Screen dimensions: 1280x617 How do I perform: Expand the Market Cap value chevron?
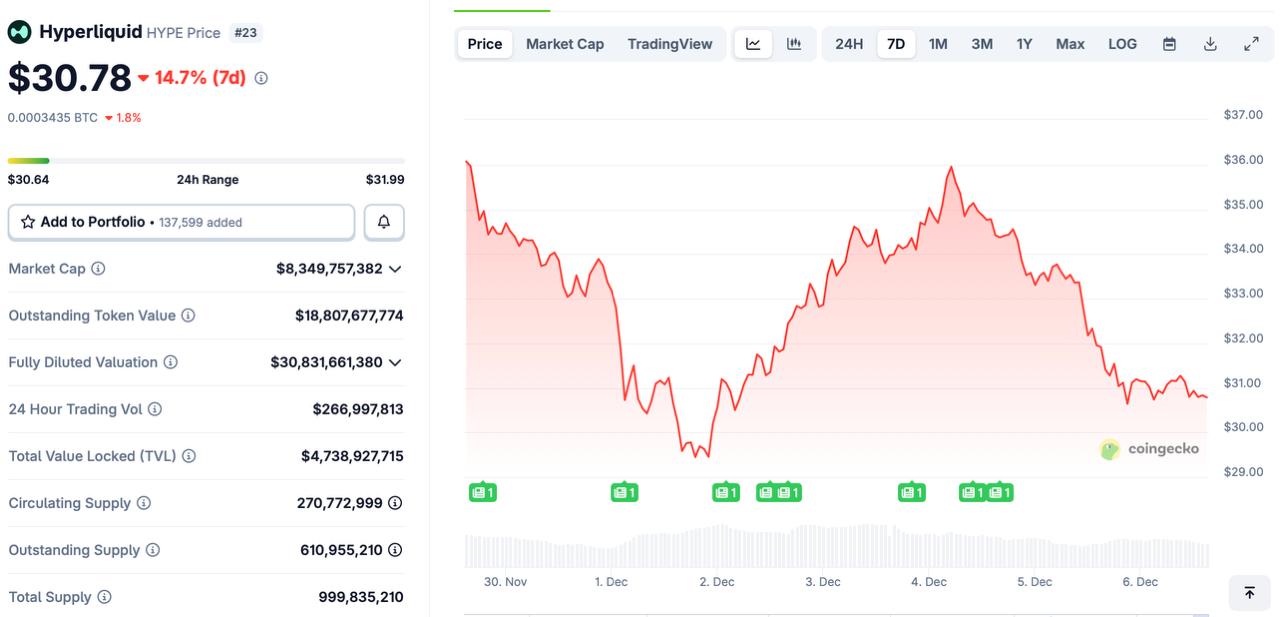(395, 269)
